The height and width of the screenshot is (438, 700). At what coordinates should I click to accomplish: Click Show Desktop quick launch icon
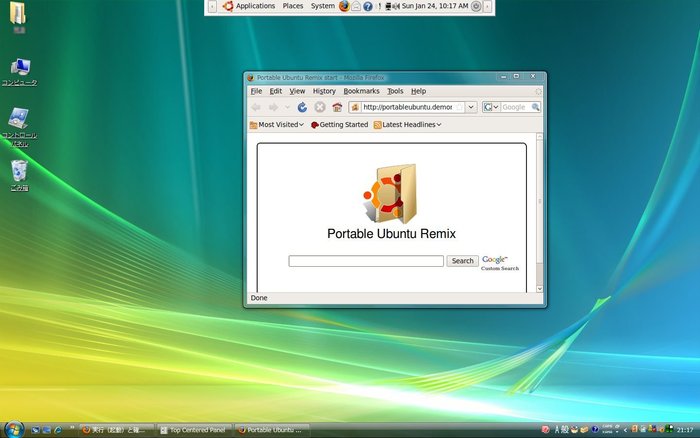[x=36, y=430]
